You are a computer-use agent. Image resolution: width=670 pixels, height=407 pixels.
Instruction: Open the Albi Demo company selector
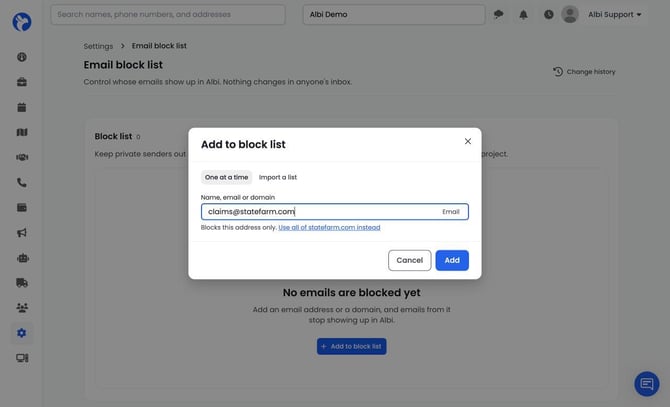click(x=394, y=15)
